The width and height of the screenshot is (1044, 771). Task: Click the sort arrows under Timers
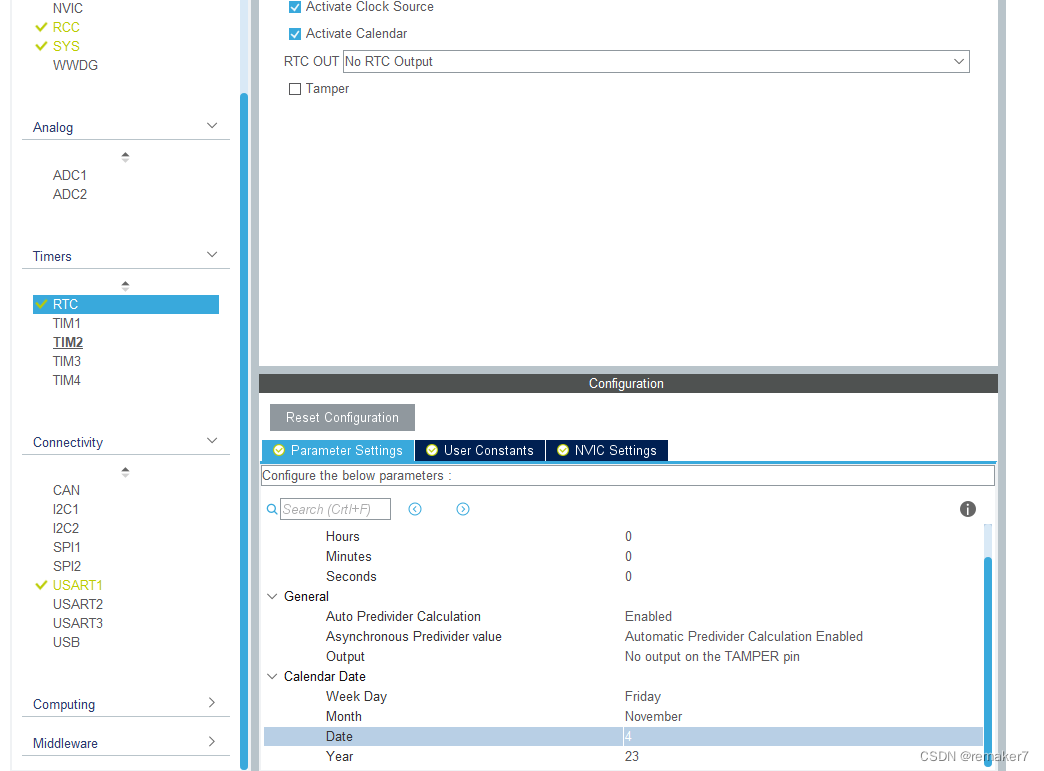click(125, 286)
